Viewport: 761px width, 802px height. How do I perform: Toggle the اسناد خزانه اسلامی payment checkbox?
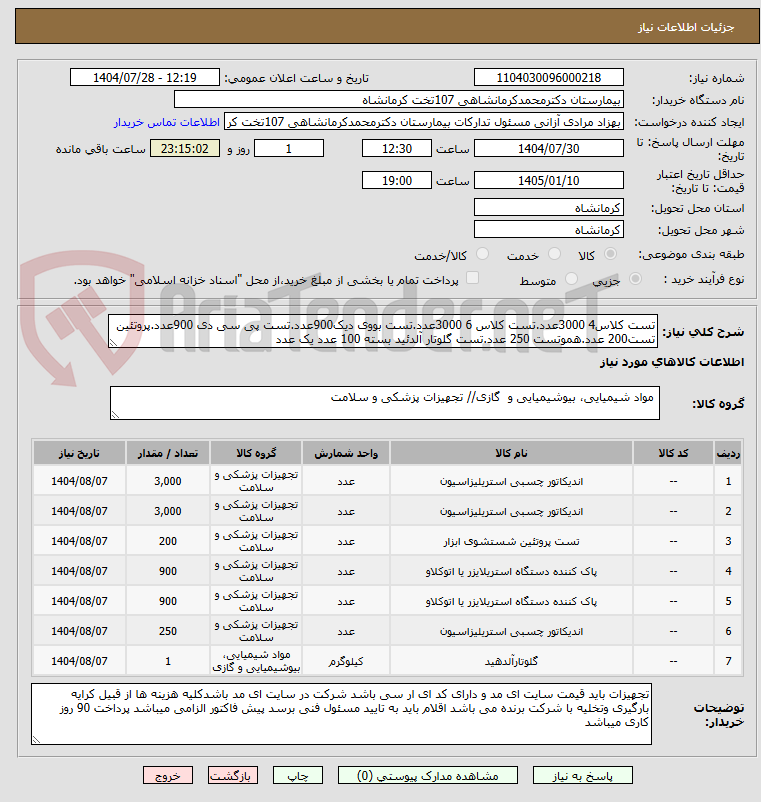coord(473,278)
